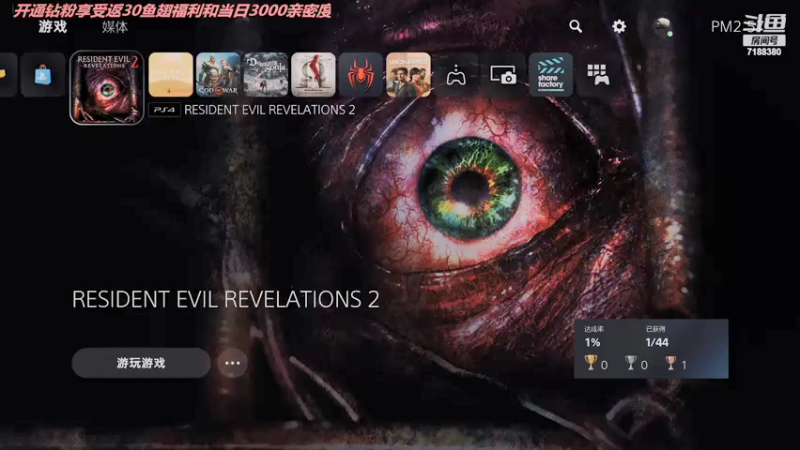Select the Spider-Man Miles Morales tile
Viewport: 800px width, 450px height.
click(x=361, y=74)
